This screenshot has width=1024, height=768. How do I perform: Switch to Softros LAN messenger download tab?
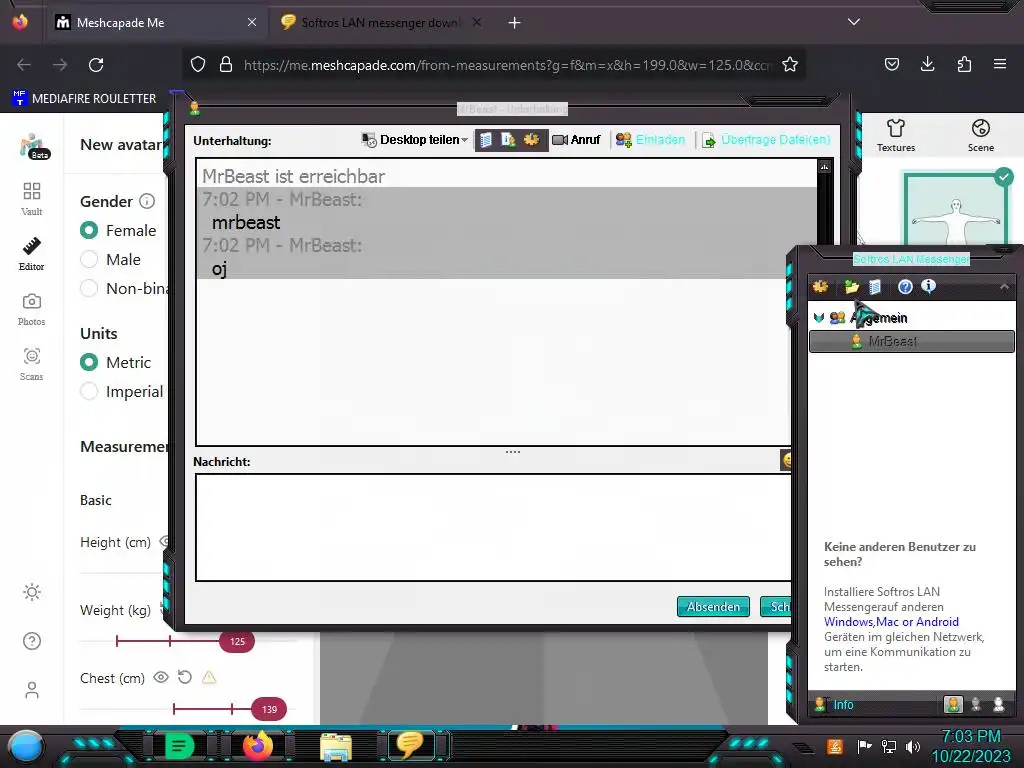click(x=381, y=23)
